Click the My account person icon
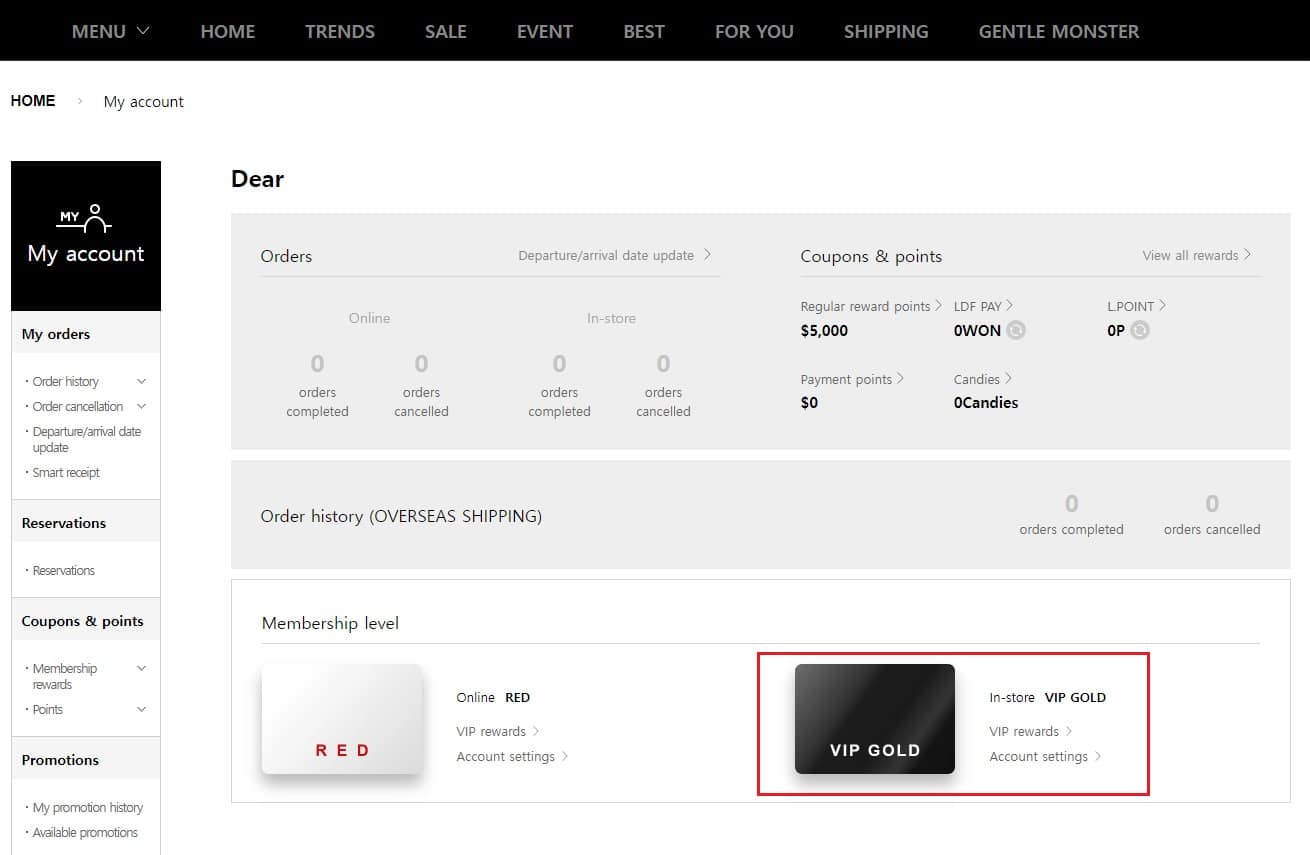This screenshot has width=1310, height=855. pyautogui.click(x=86, y=218)
